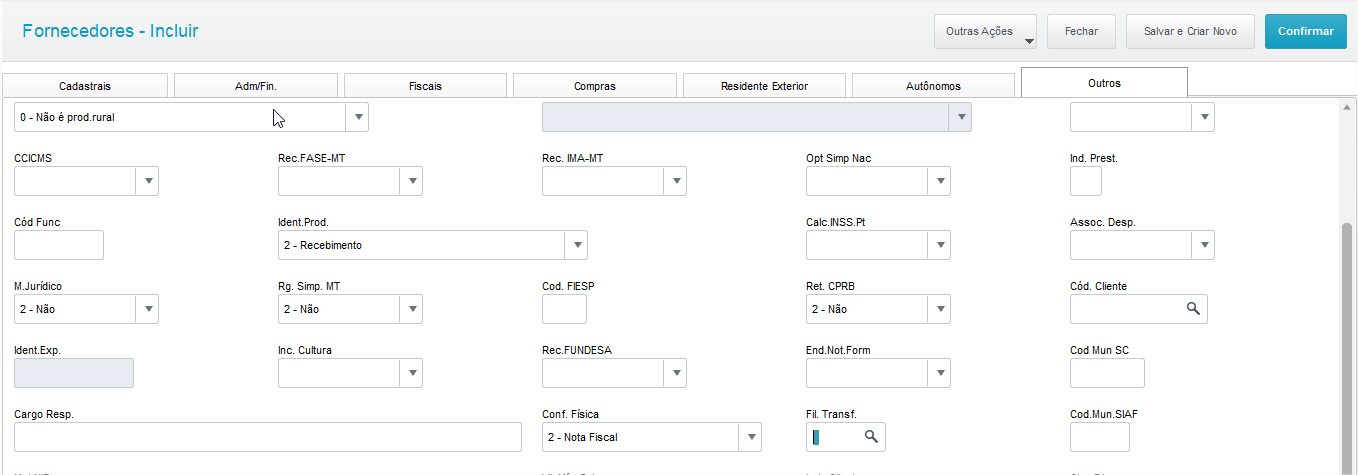Click the Fil. Transf. lookup magnifier icon

point(871,437)
